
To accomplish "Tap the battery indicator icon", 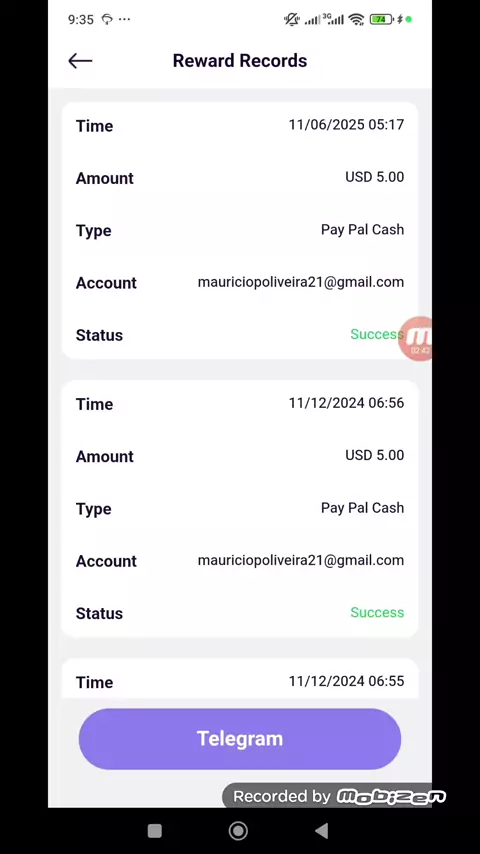I will click(381, 20).
